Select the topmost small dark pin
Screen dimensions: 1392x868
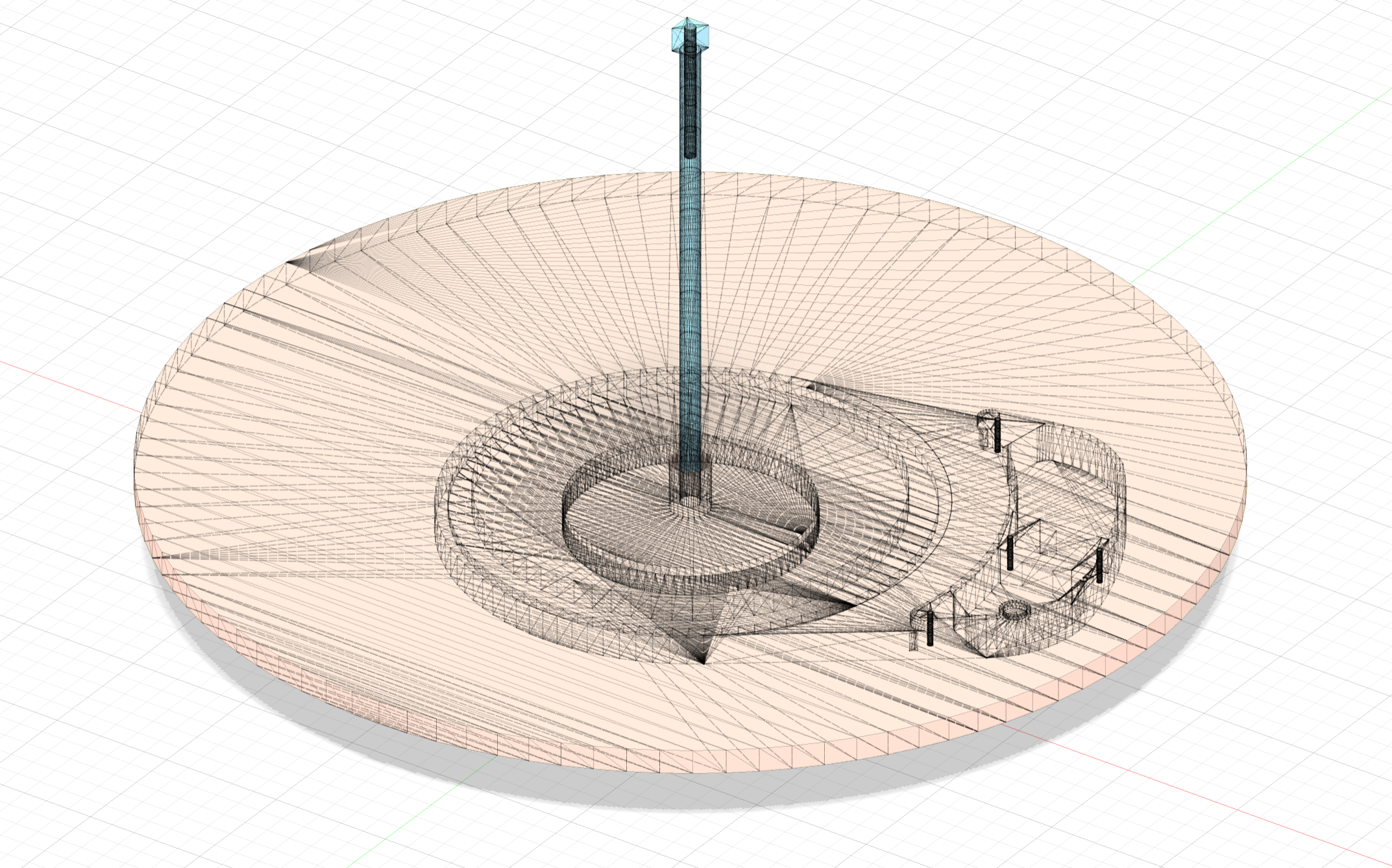pos(997,435)
